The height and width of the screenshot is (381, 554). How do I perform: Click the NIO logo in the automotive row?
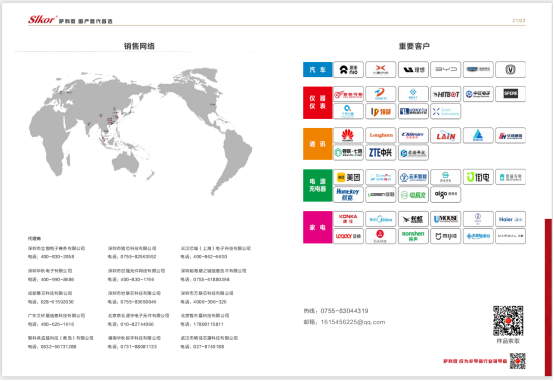coord(348,69)
